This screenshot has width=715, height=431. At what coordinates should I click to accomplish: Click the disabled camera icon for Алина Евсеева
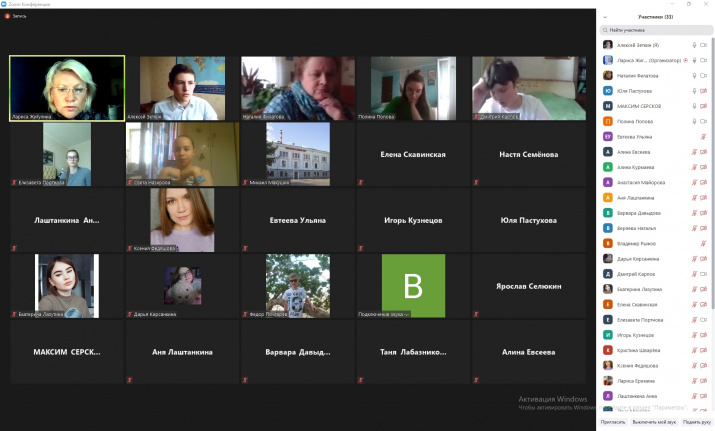[704, 152]
